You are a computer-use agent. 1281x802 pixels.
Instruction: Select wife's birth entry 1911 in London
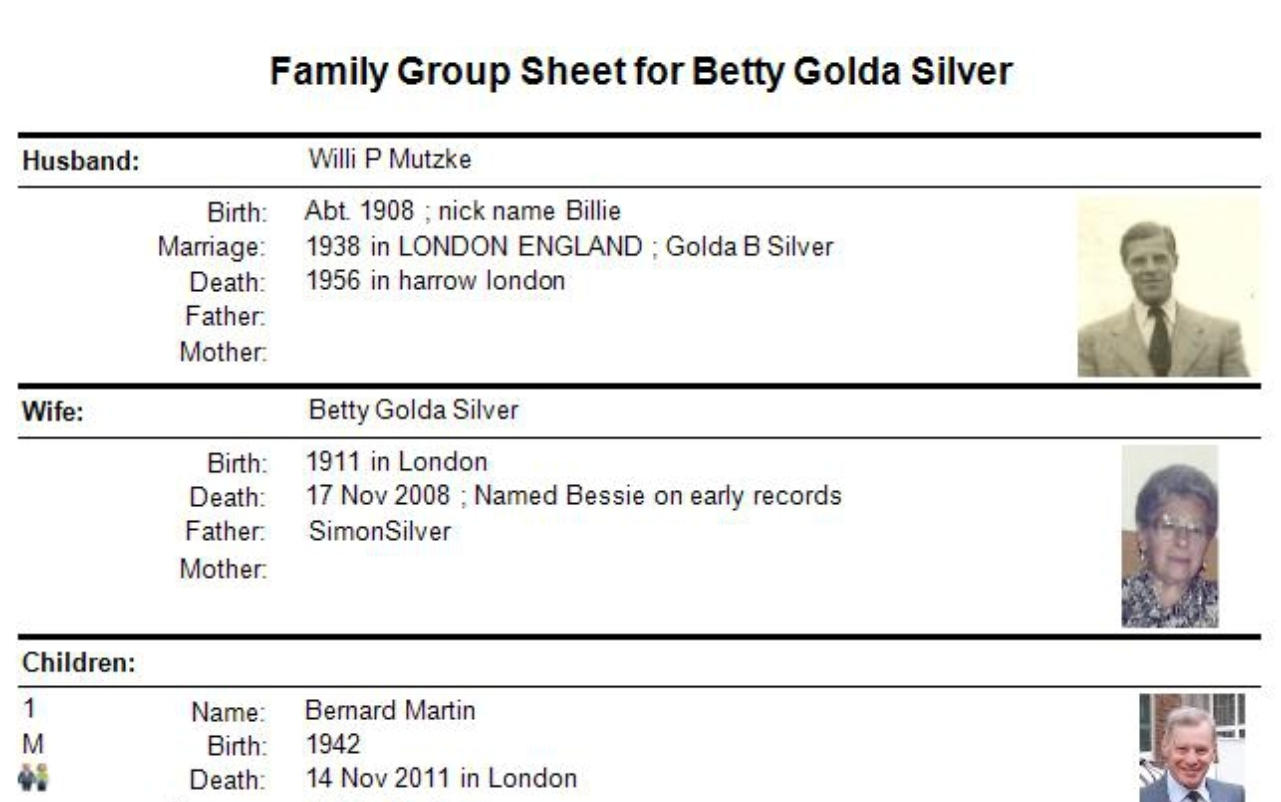(397, 462)
